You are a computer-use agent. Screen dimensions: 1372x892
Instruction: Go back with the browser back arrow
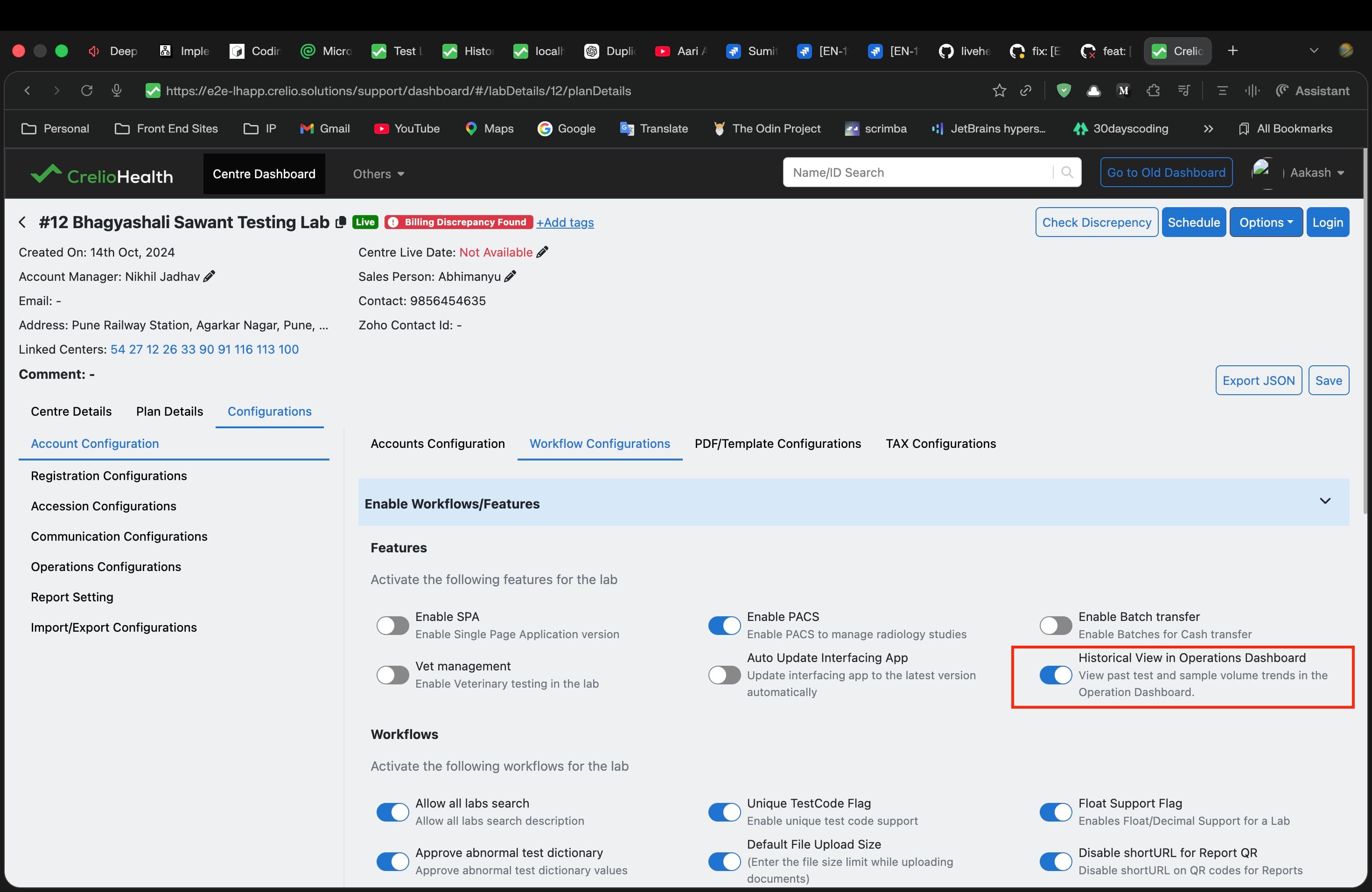point(27,91)
